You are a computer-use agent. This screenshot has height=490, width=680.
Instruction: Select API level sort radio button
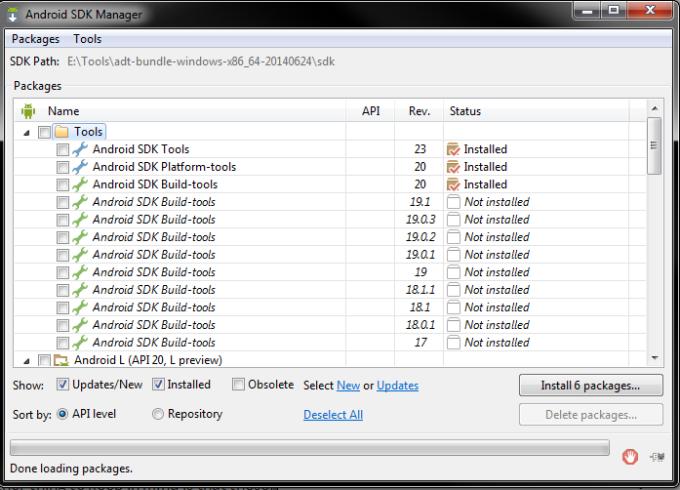pos(62,414)
